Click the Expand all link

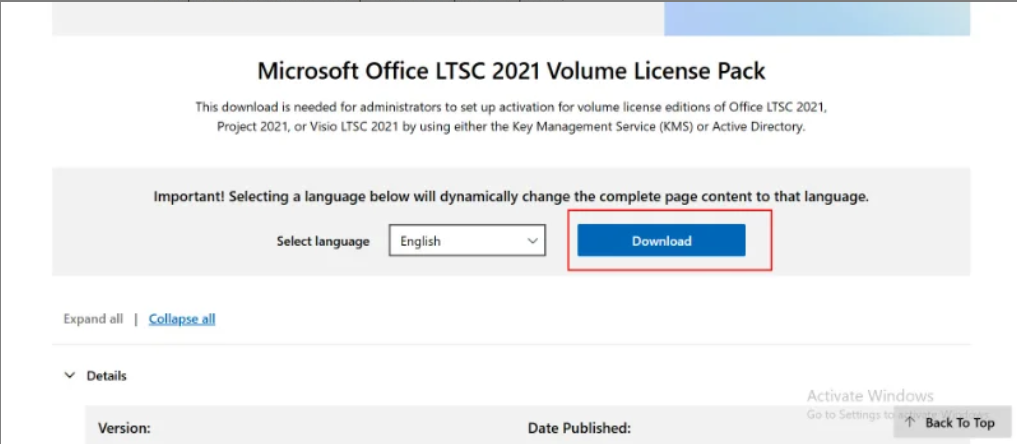[x=93, y=319]
